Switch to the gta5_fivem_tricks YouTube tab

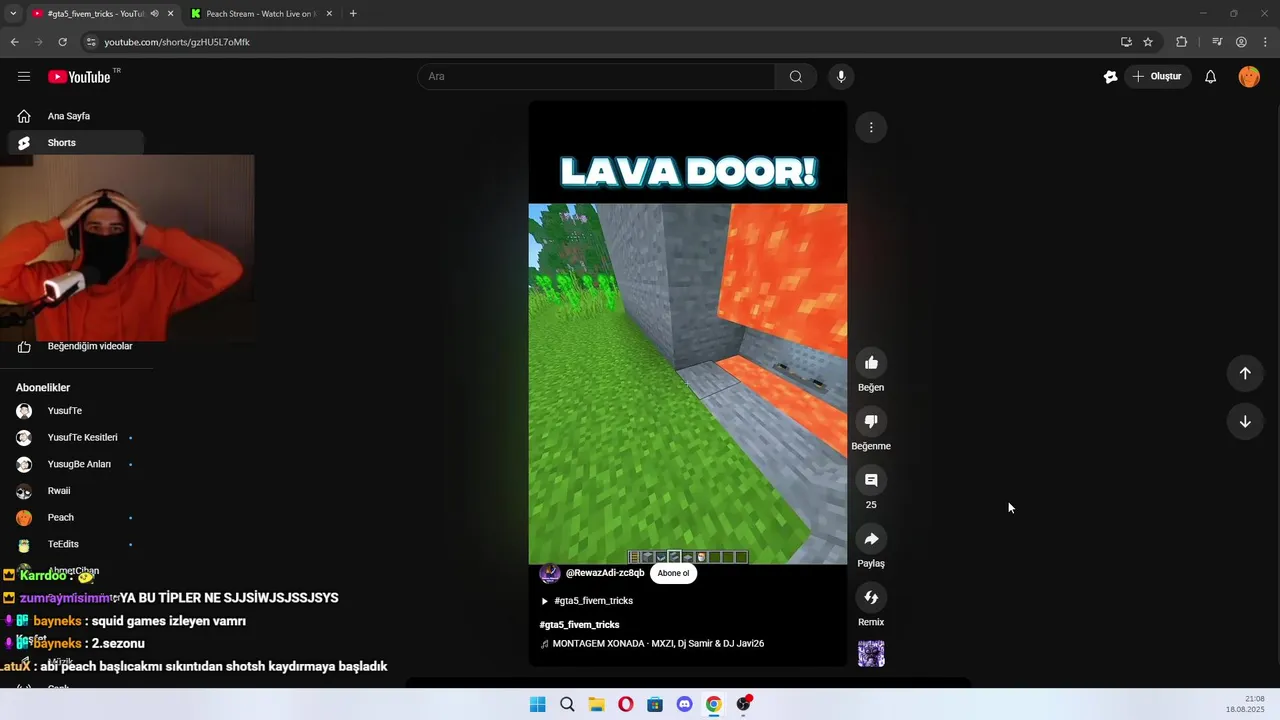coord(95,14)
